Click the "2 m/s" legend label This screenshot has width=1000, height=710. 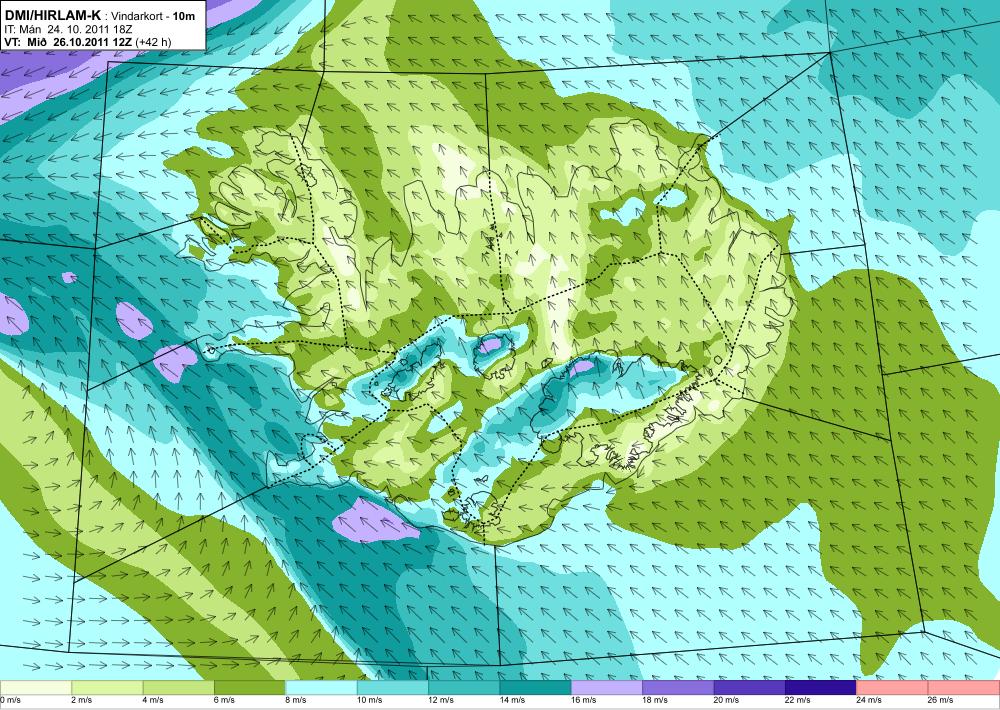click(82, 700)
